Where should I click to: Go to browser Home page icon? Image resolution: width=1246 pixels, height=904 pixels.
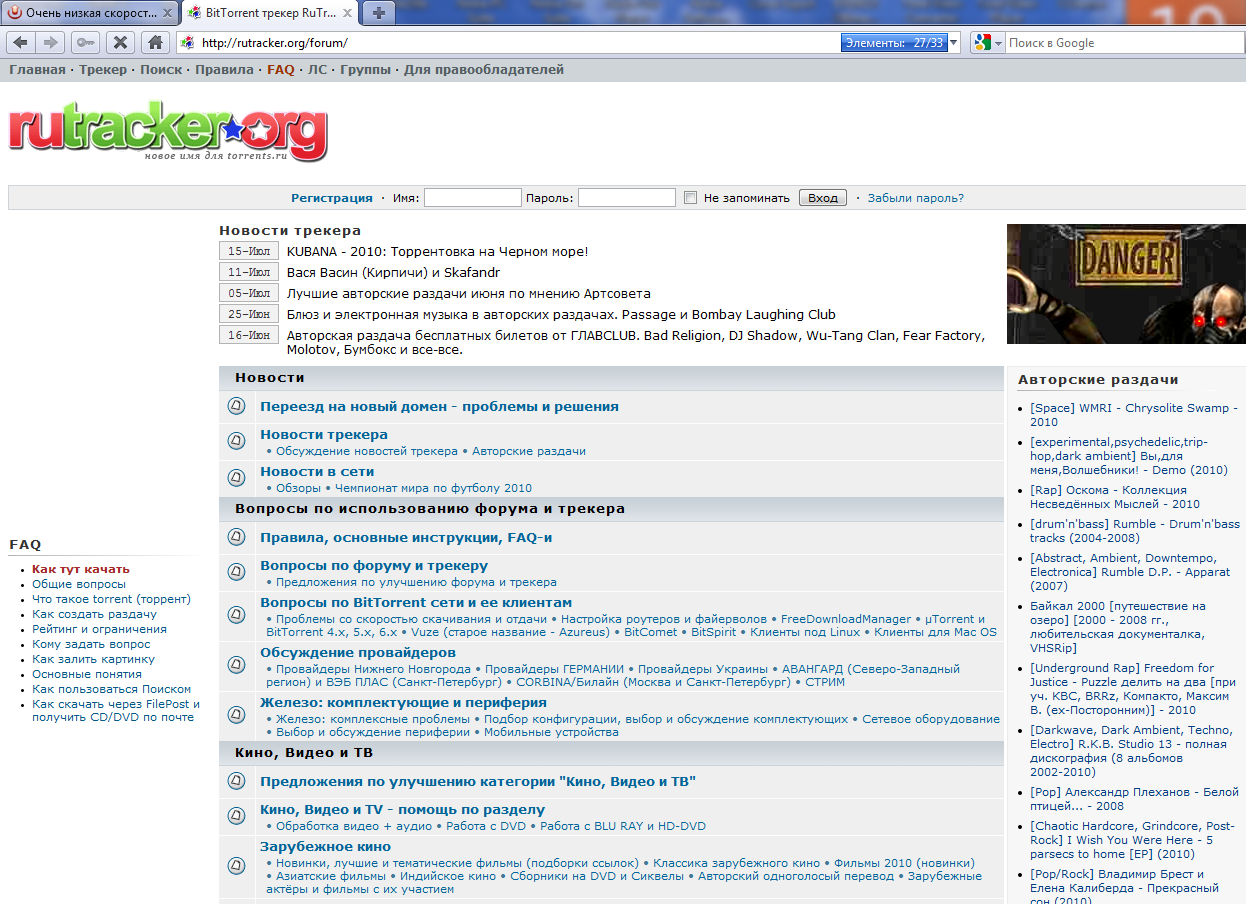(x=154, y=42)
